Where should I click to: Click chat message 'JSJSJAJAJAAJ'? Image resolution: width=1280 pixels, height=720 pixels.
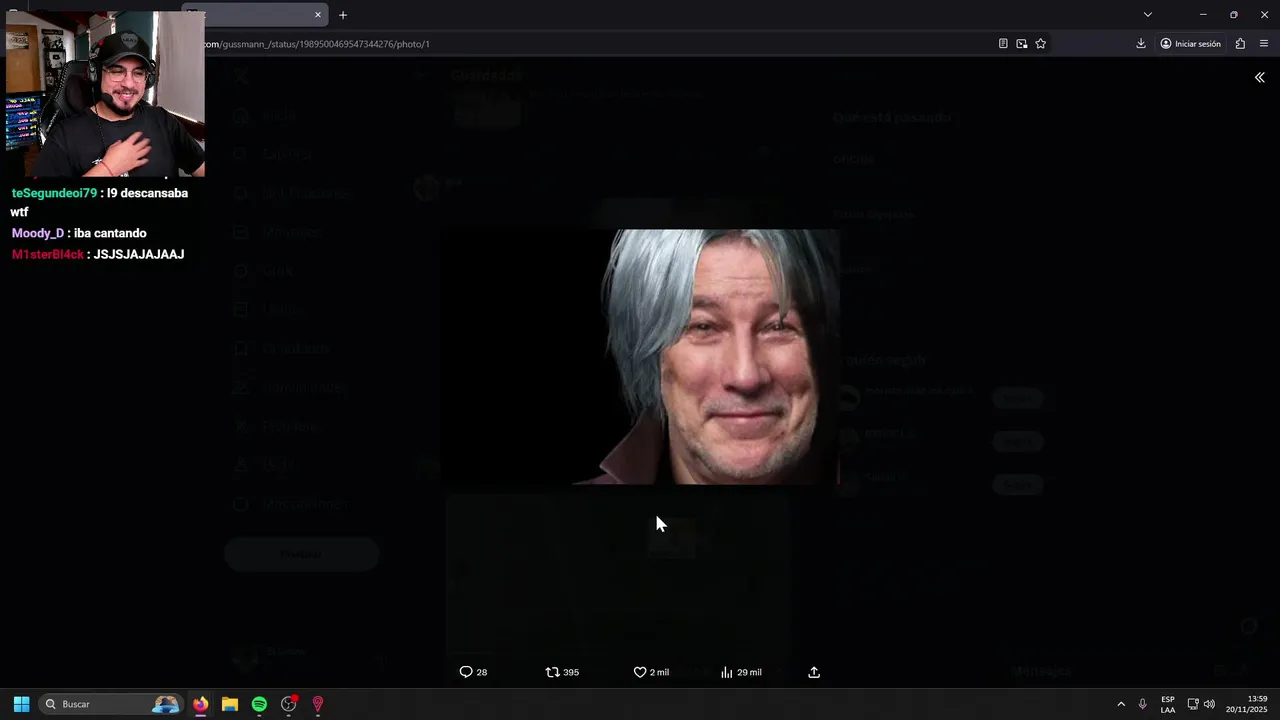[139, 254]
